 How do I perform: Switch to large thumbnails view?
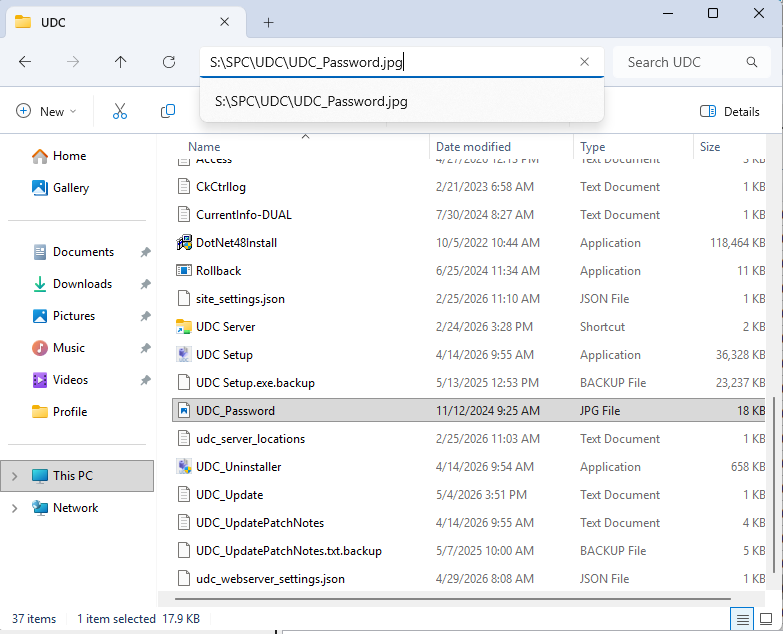pos(766,620)
